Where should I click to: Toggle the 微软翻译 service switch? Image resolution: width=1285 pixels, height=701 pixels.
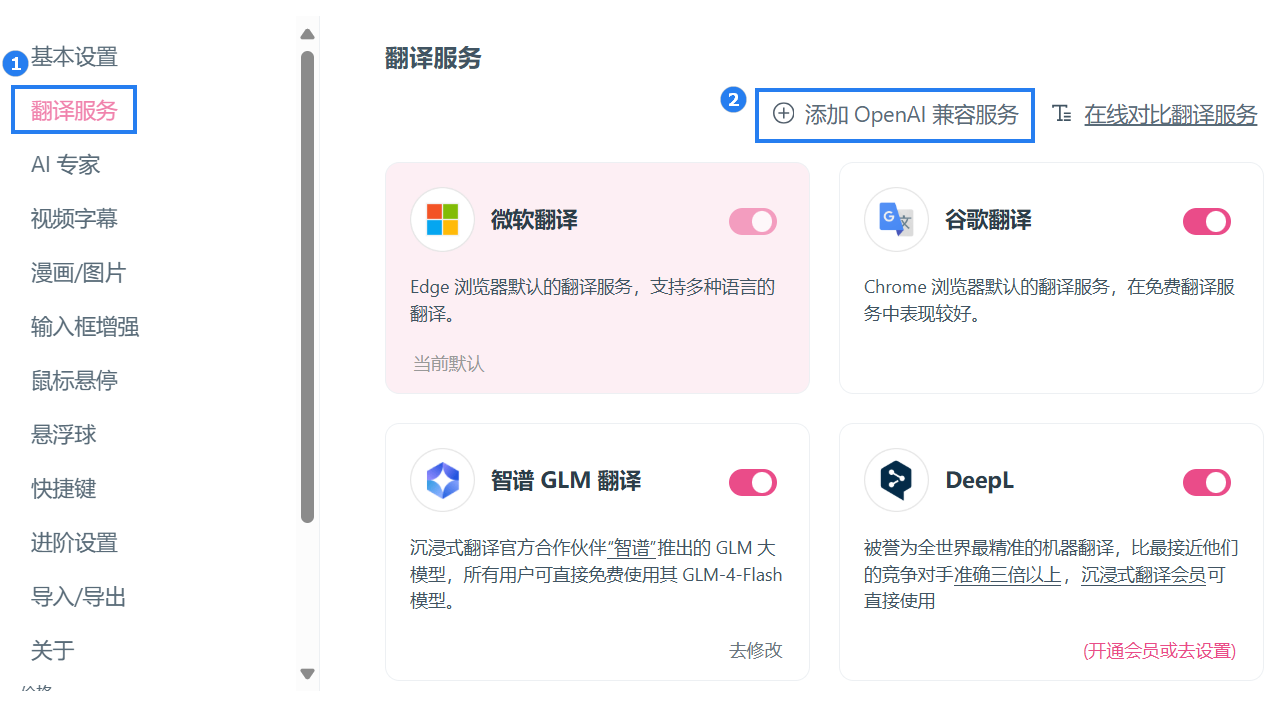(753, 221)
